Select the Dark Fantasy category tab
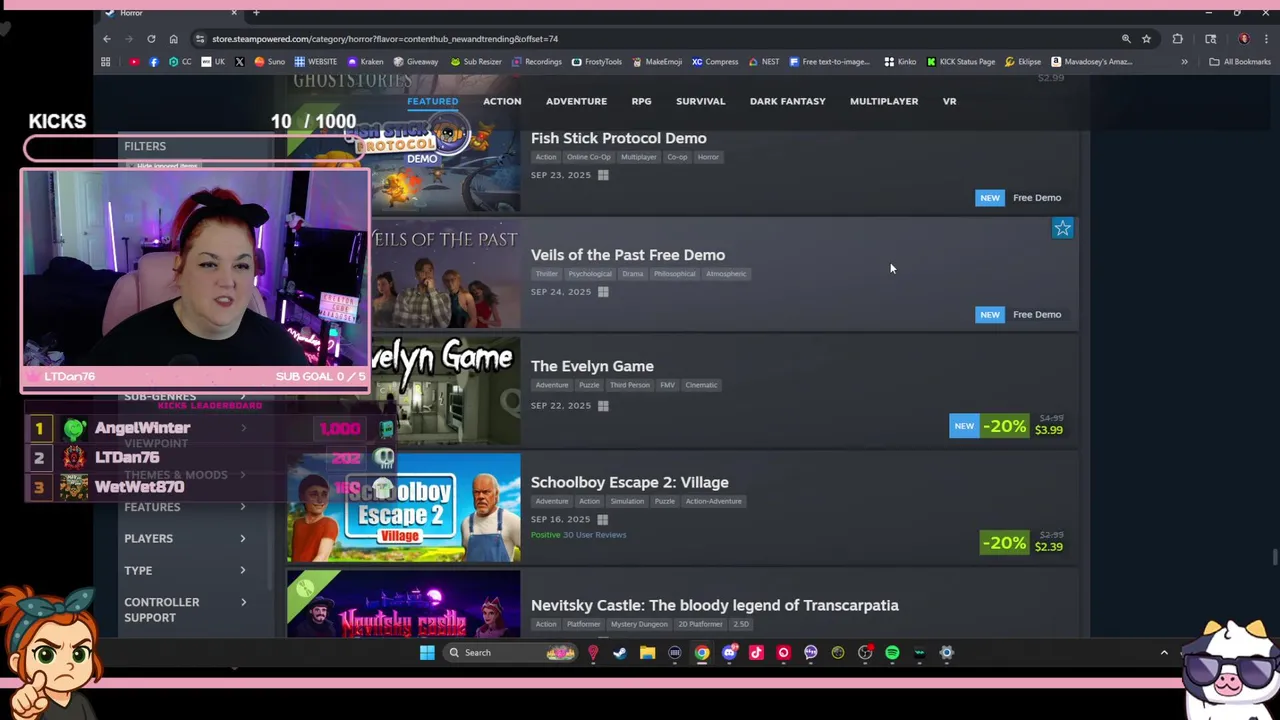 788,101
